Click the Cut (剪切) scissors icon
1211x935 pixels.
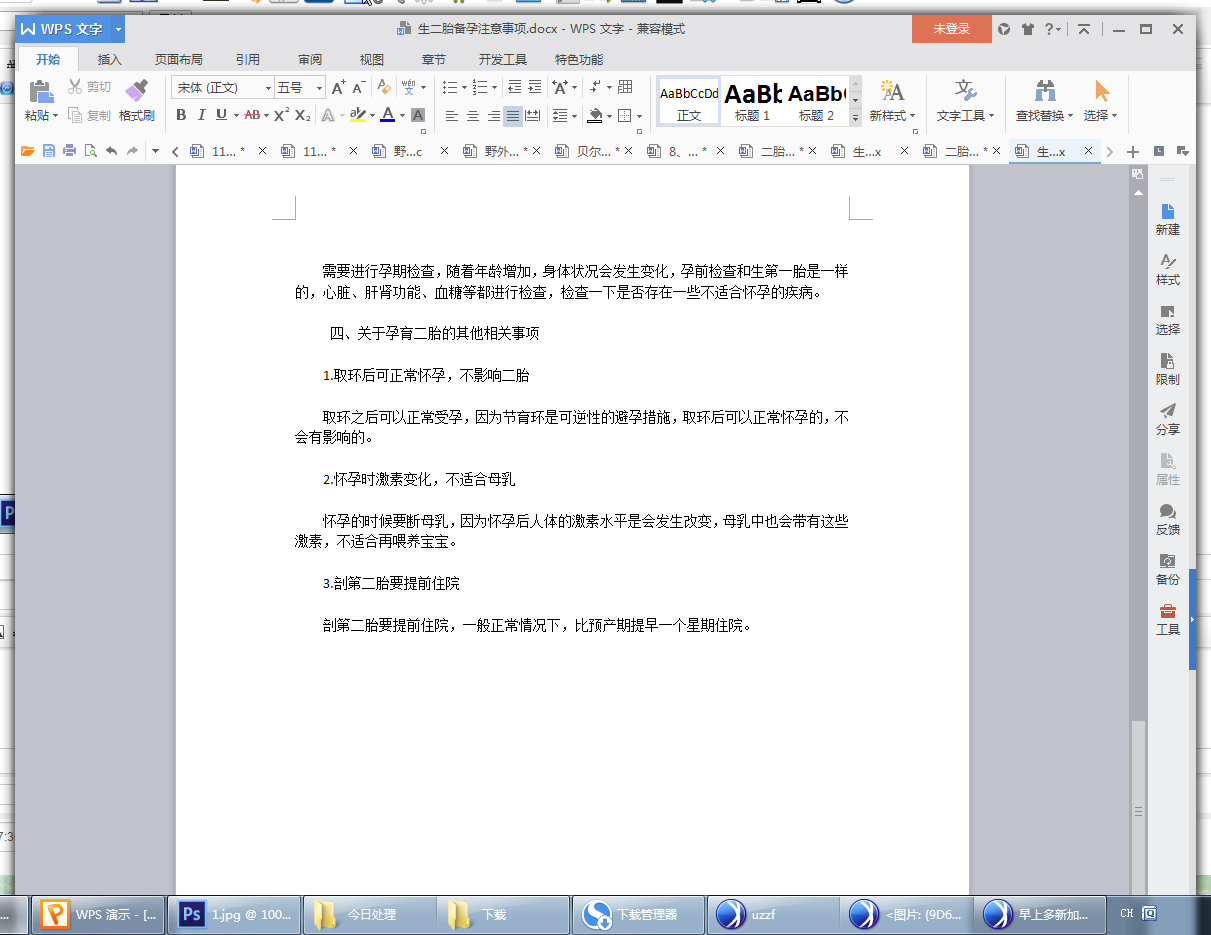click(x=75, y=87)
